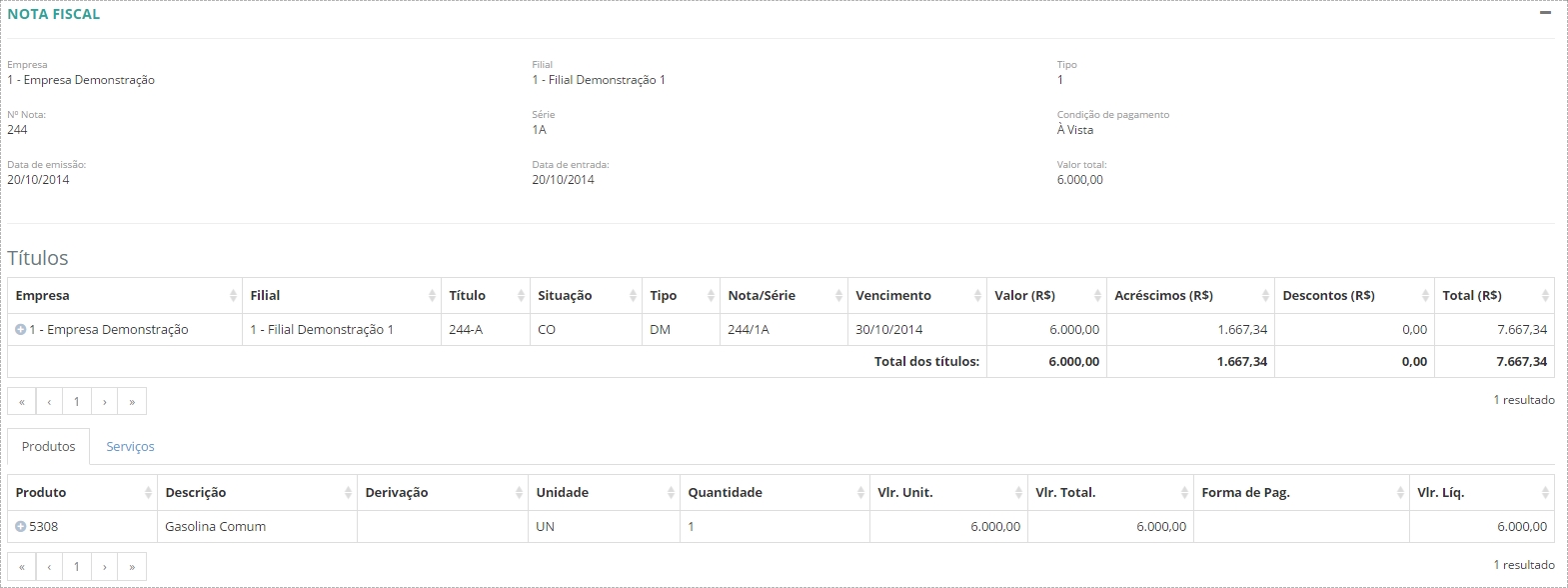Go to last page of Títulos table
1568x588 pixels.
132,402
